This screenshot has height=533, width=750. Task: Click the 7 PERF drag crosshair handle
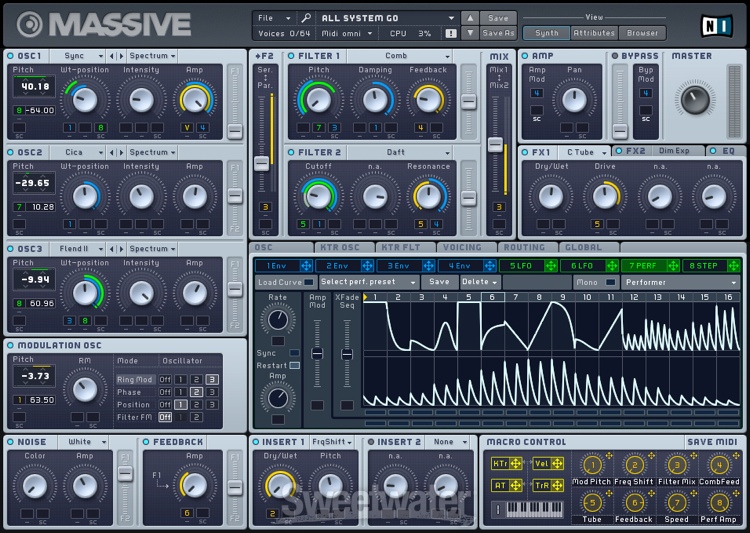tap(673, 266)
